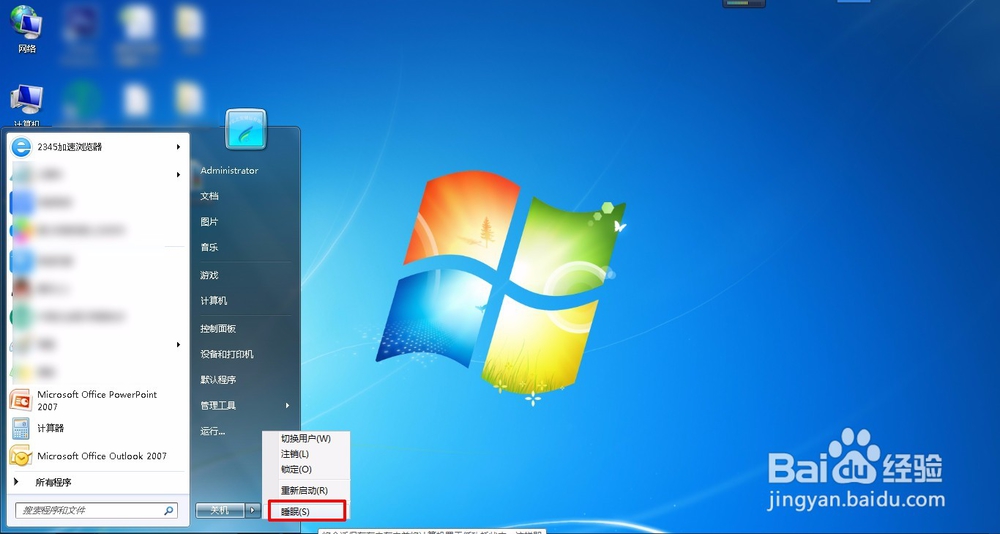The width and height of the screenshot is (1000, 534).
Task: Open Administrator user folder
Action: coord(229,170)
